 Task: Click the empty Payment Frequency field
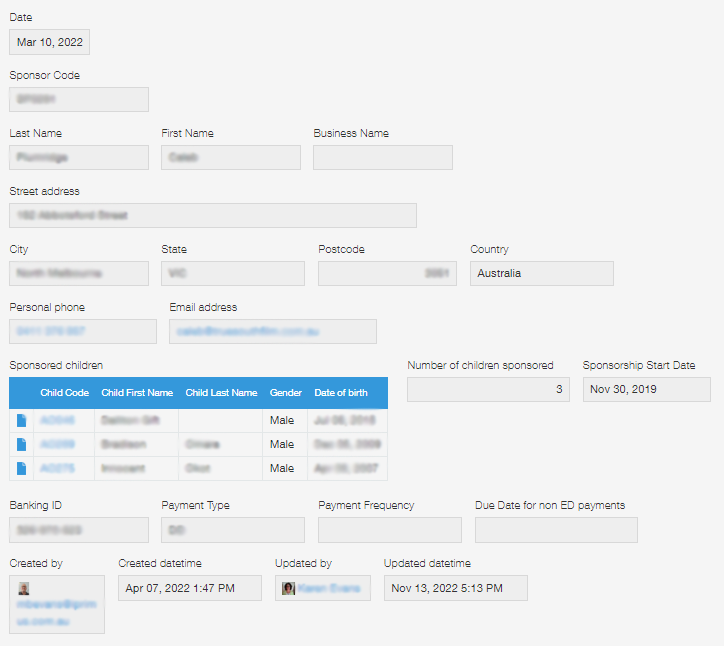click(389, 530)
